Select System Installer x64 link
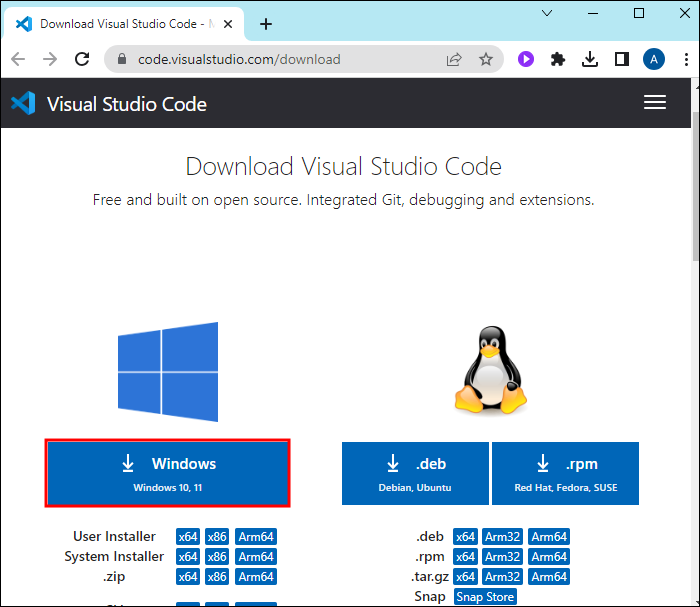The width and height of the screenshot is (700, 607). (188, 557)
